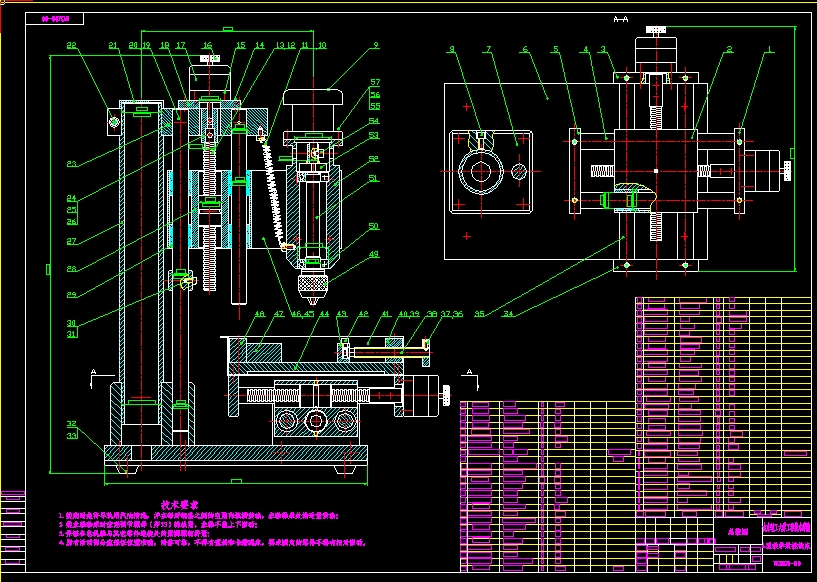Click part number 17 label
This screenshot has width=817, height=582.
(181, 45)
